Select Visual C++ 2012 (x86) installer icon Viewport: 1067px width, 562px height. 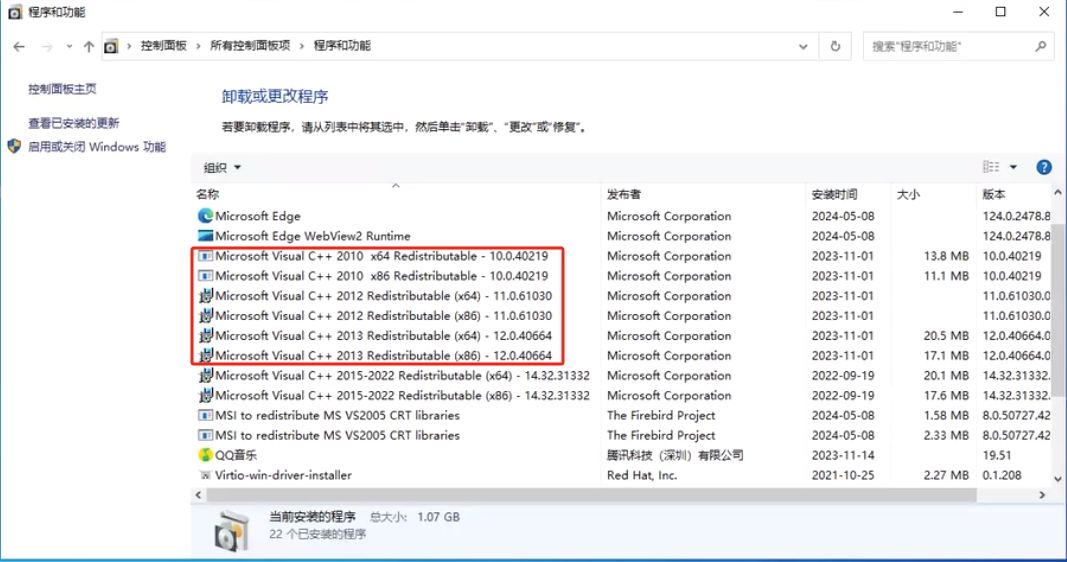pyautogui.click(x=205, y=316)
